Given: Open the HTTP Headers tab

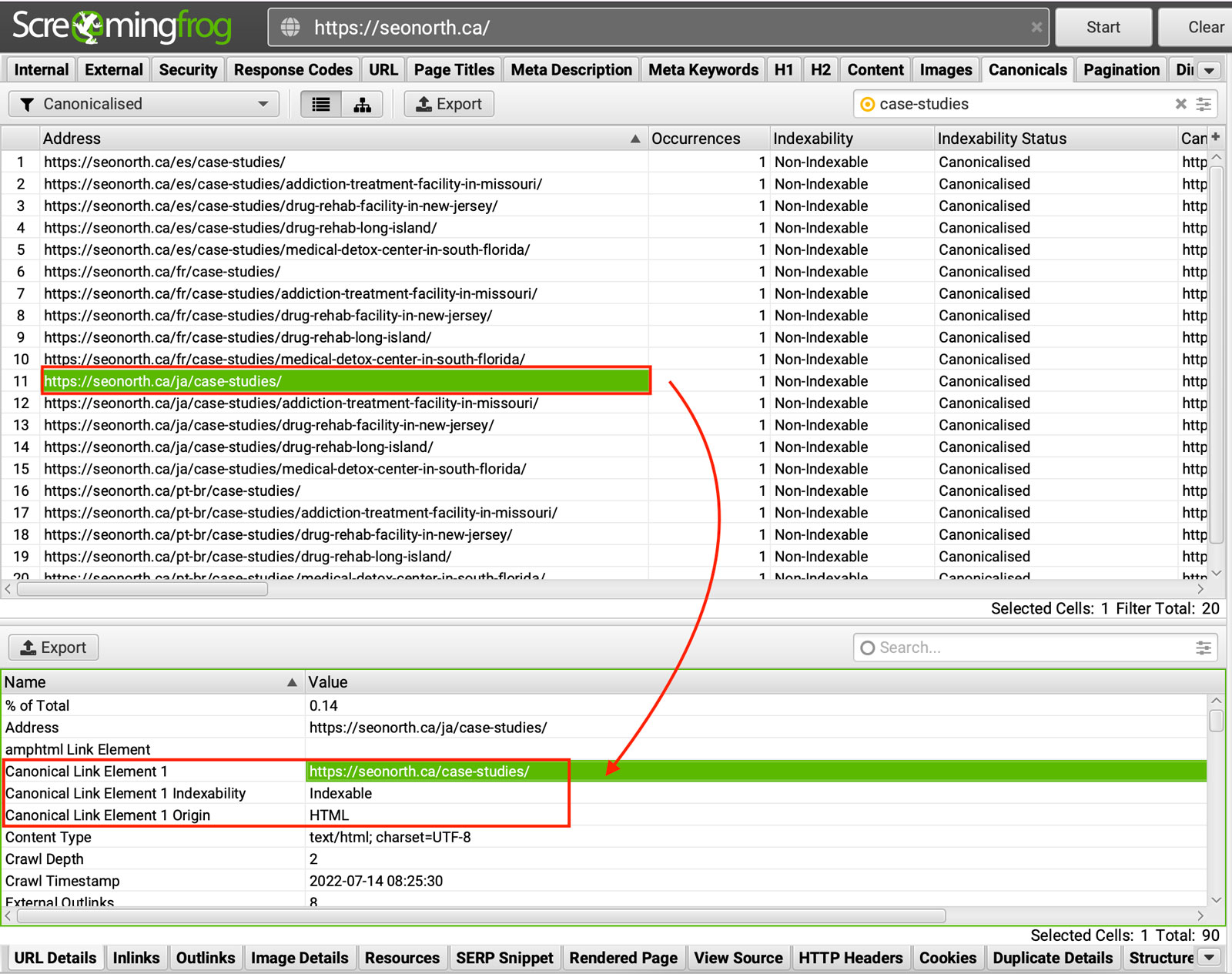Looking at the screenshot, I should pos(850,958).
